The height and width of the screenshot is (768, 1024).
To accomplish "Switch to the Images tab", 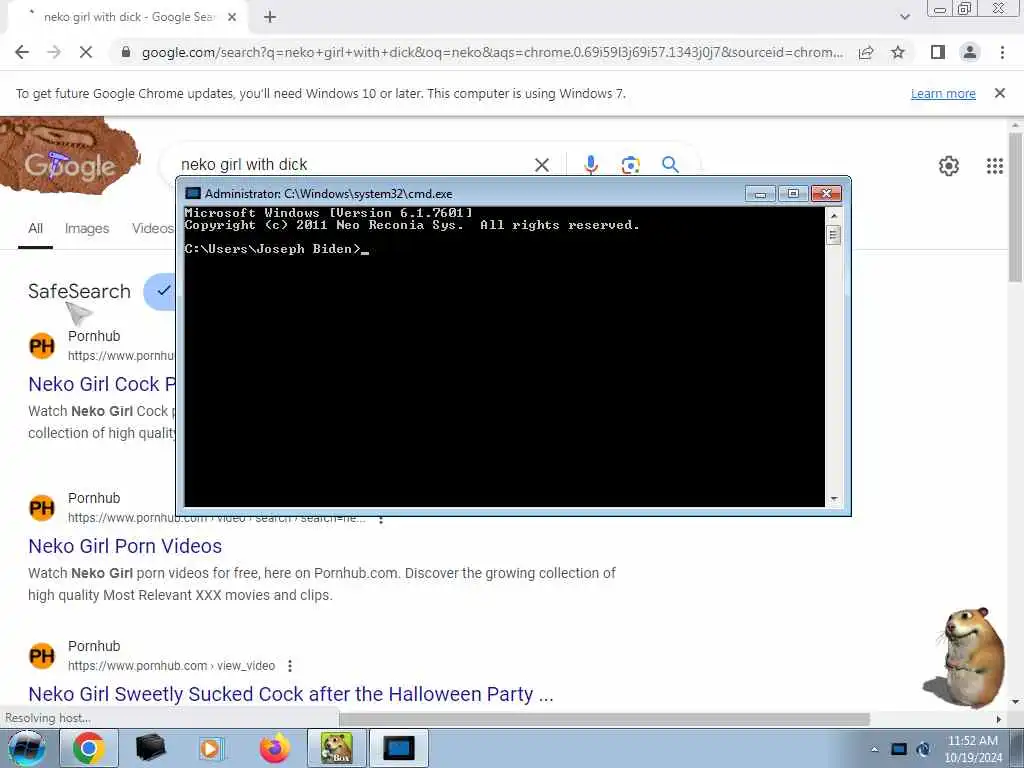I will (87, 229).
